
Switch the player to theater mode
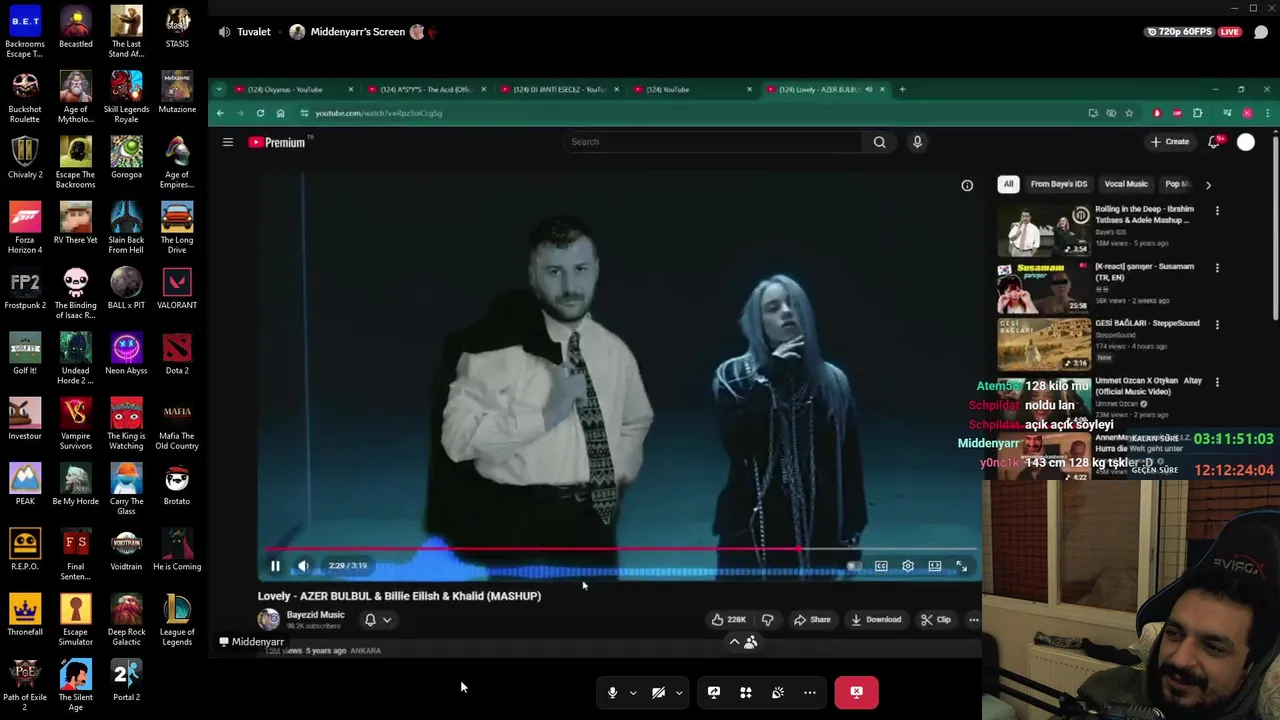tap(935, 566)
